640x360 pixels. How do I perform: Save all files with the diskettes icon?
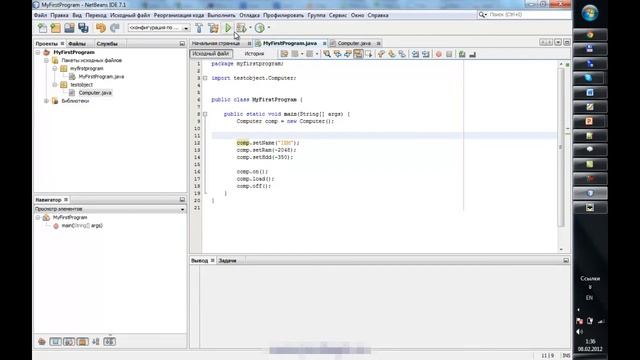point(83,28)
